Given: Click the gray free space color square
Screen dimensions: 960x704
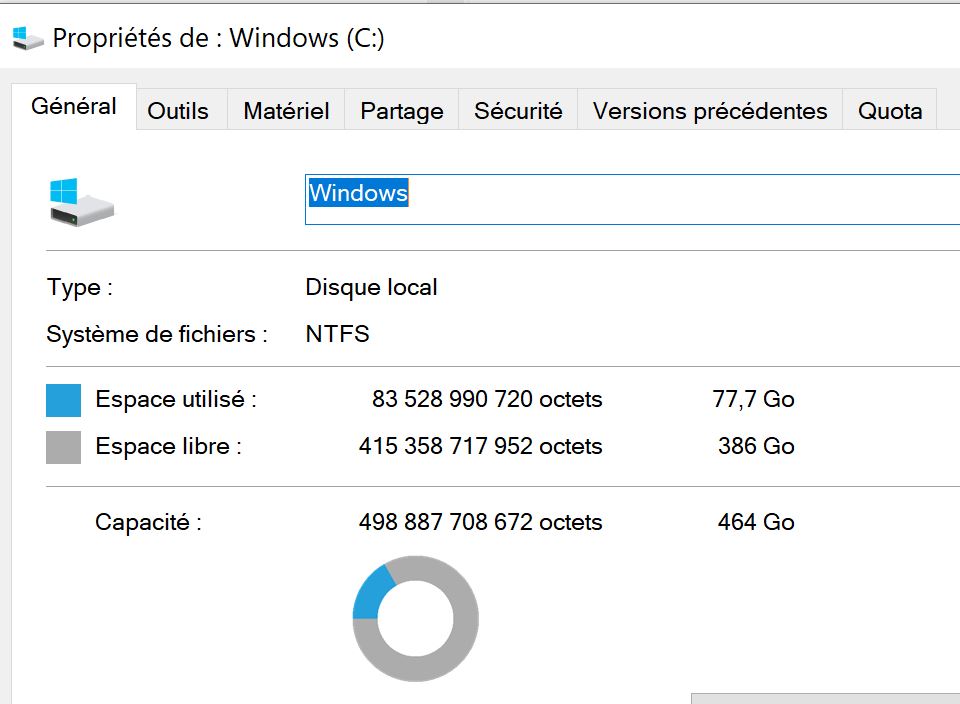Looking at the screenshot, I should 63,447.
